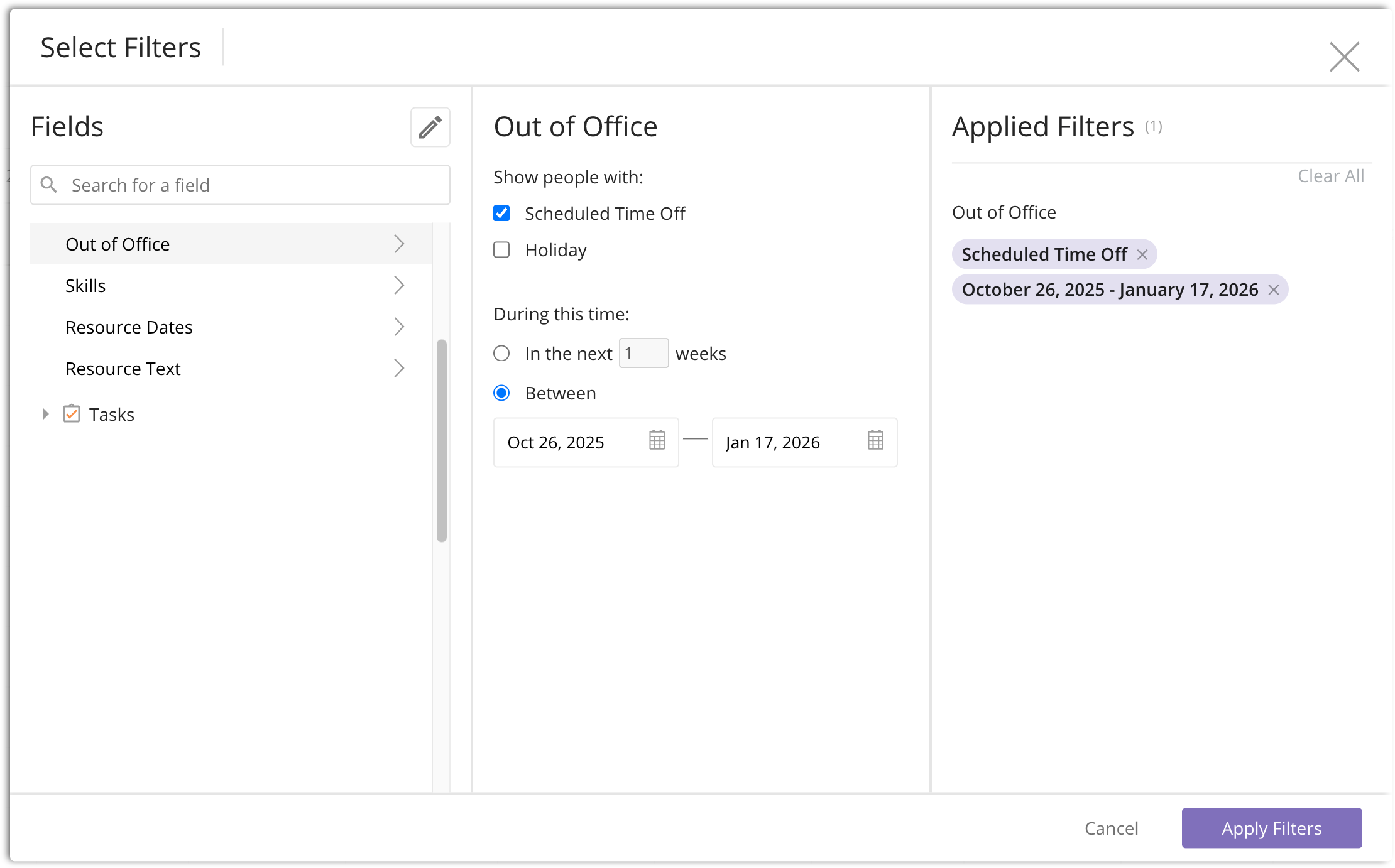This screenshot has width=1395, height=868.
Task: Click the search magnifier icon
Action: coord(49,185)
